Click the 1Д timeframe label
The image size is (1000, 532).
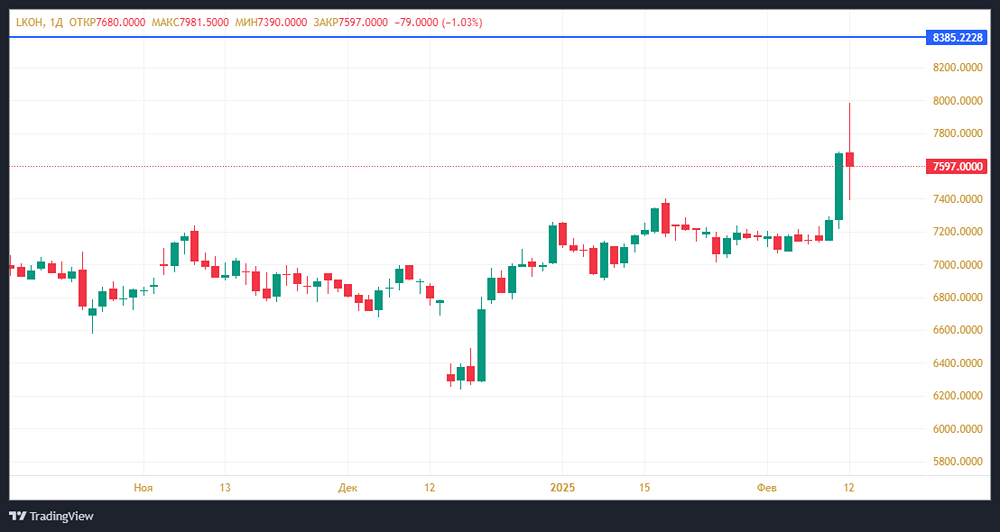(55, 22)
